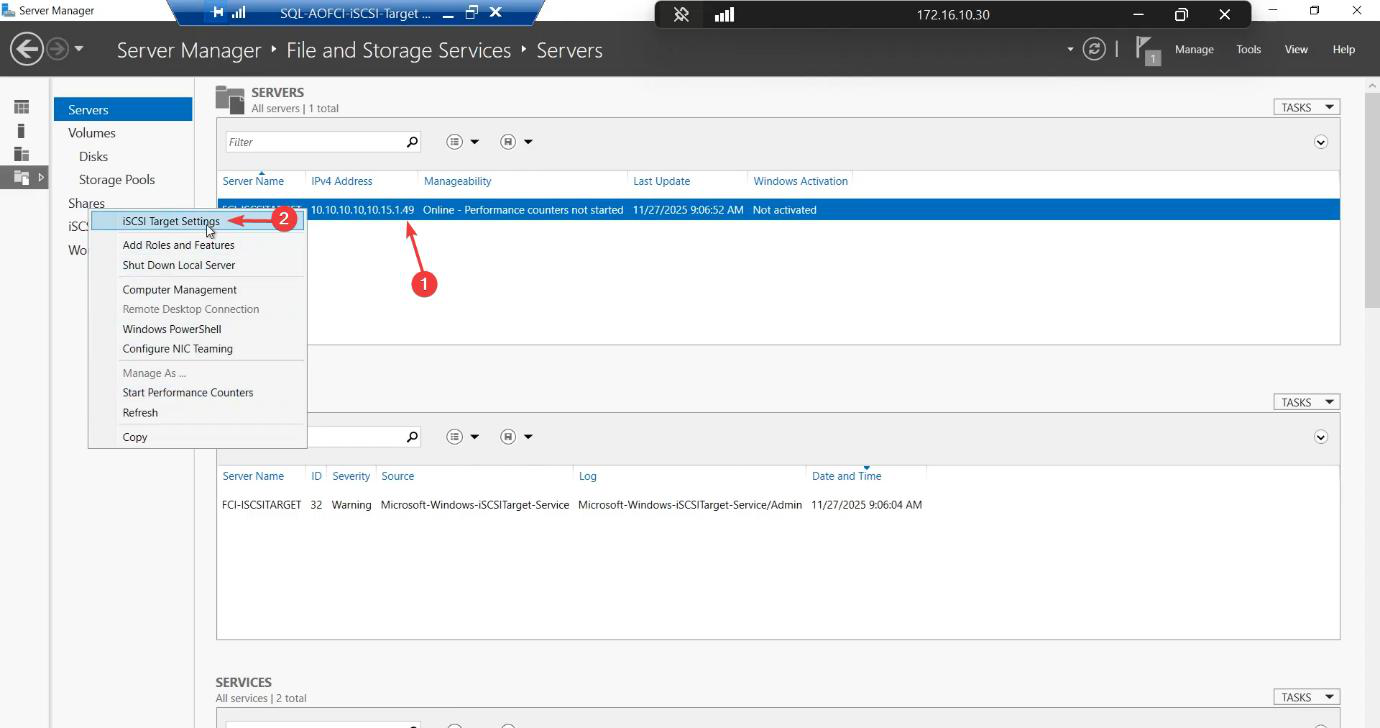
Task: Sort events by Severity column
Action: click(x=351, y=476)
